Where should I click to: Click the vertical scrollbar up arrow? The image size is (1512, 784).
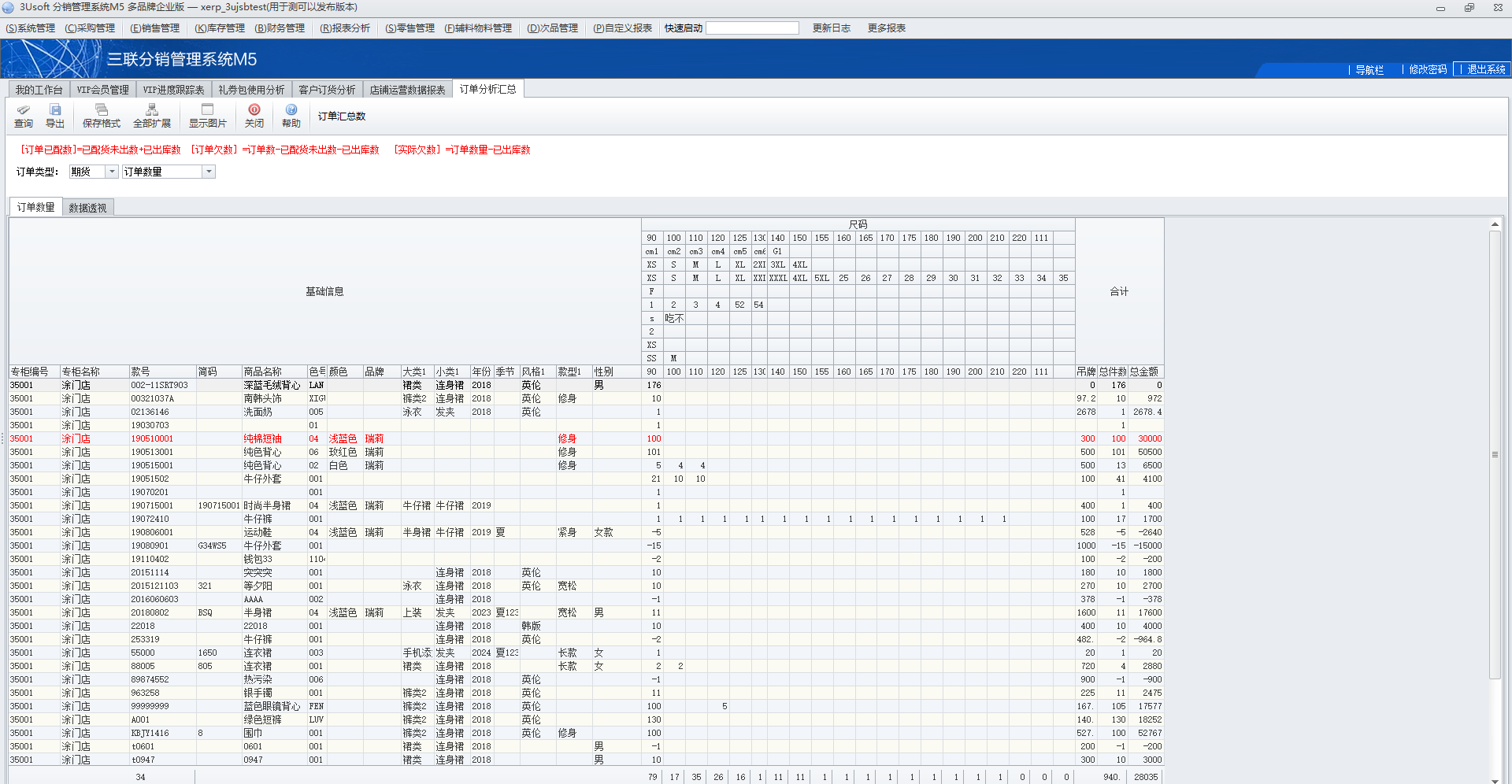pos(1495,225)
